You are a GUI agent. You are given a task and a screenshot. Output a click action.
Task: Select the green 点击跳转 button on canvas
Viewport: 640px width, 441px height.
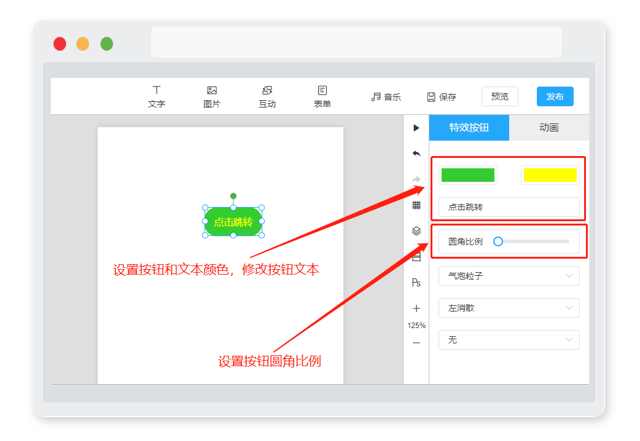tap(233, 222)
